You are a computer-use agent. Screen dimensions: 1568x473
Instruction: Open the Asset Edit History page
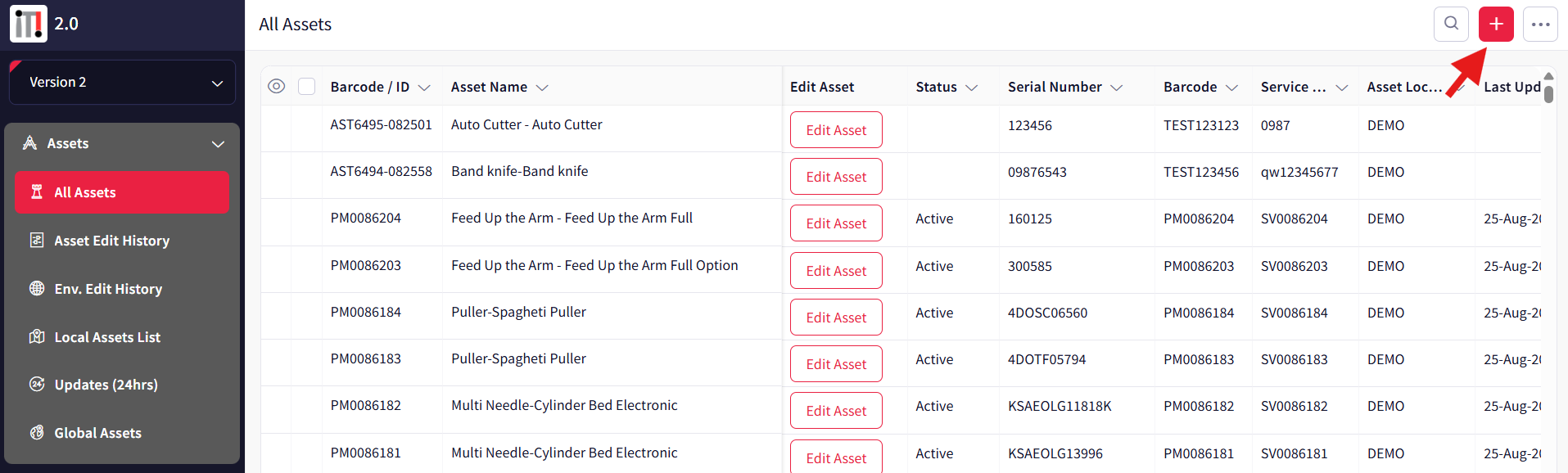point(112,241)
